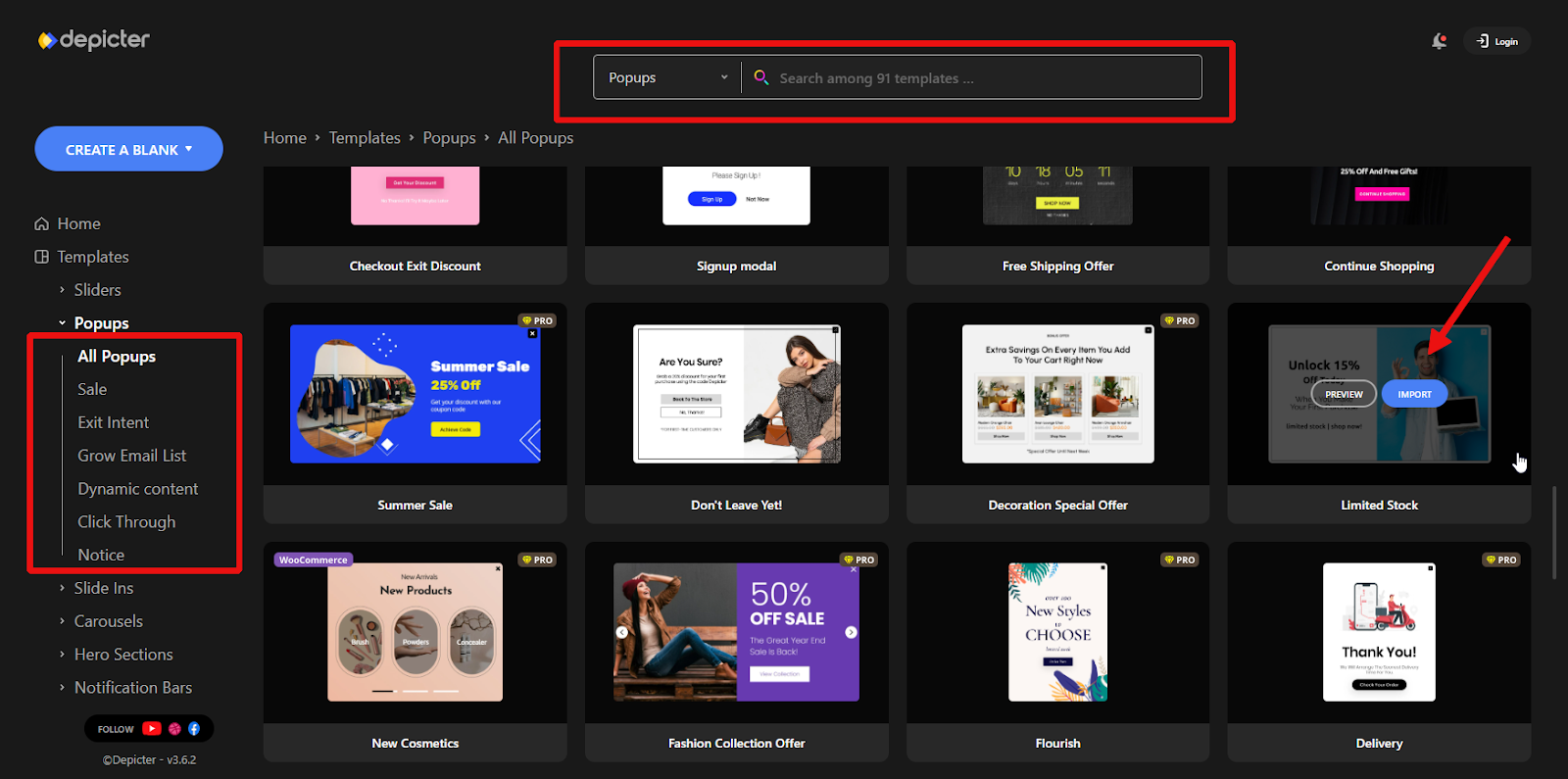The height and width of the screenshot is (779, 1568).
Task: Expand the Sliders tree section
Action: pos(62,290)
